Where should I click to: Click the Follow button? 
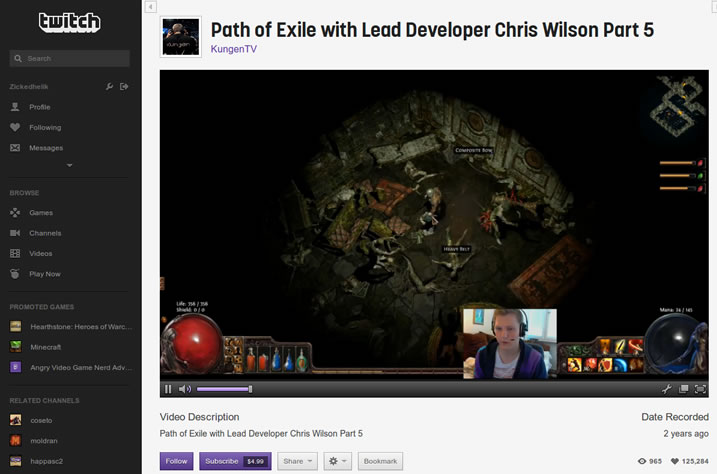pyautogui.click(x=177, y=461)
